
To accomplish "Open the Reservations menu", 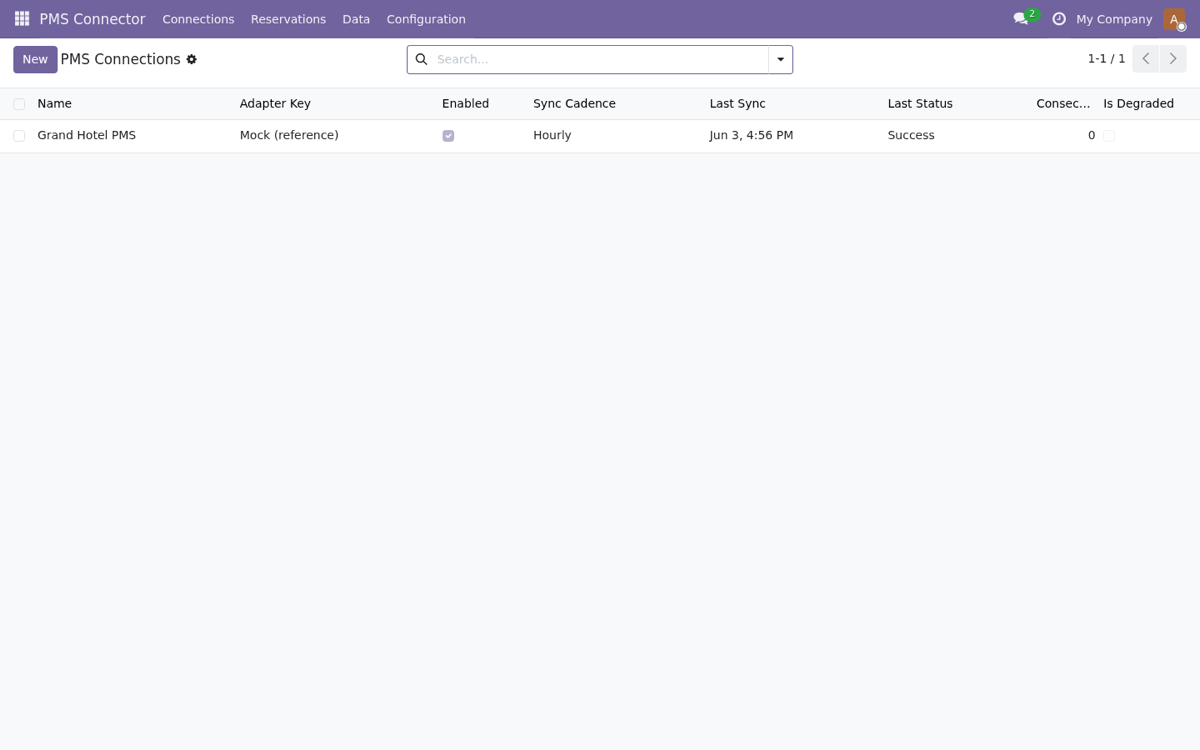I will [288, 19].
